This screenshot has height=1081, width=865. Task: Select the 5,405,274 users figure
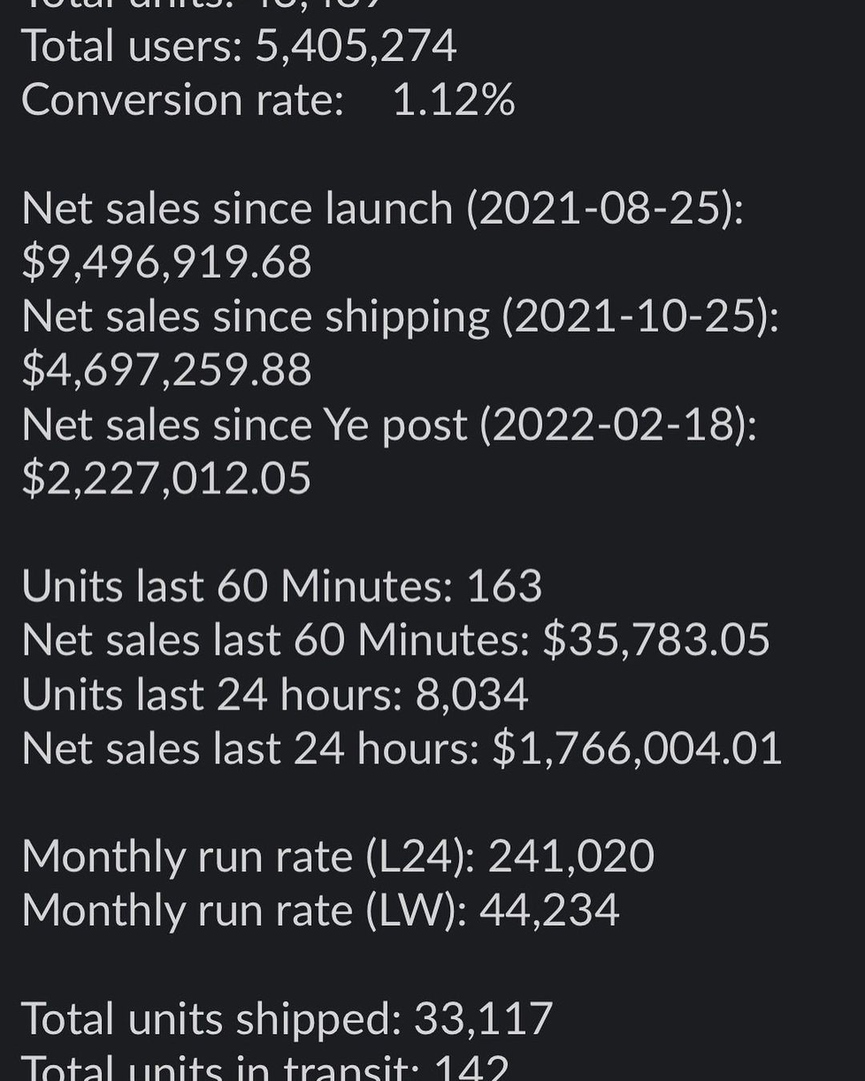356,46
